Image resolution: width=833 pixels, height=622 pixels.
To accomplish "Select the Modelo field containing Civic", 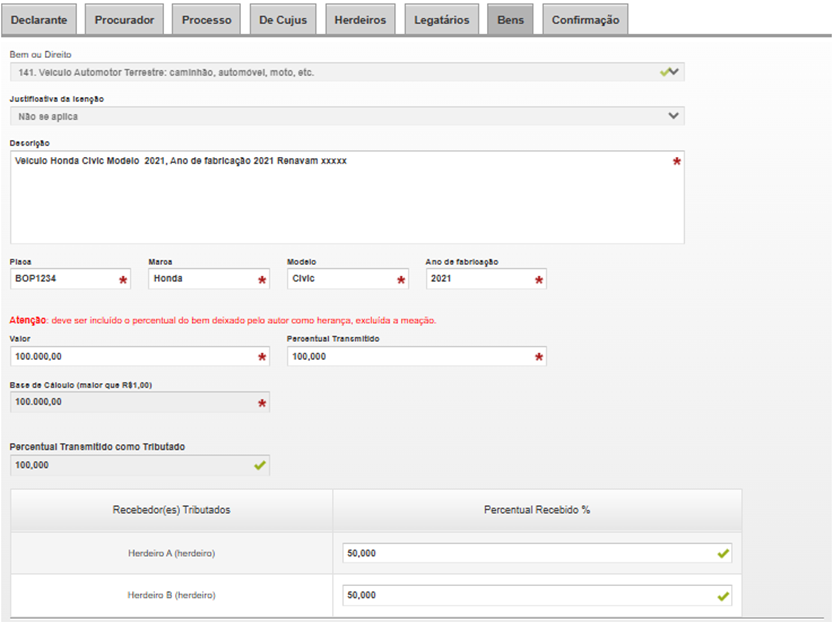I will (340, 280).
